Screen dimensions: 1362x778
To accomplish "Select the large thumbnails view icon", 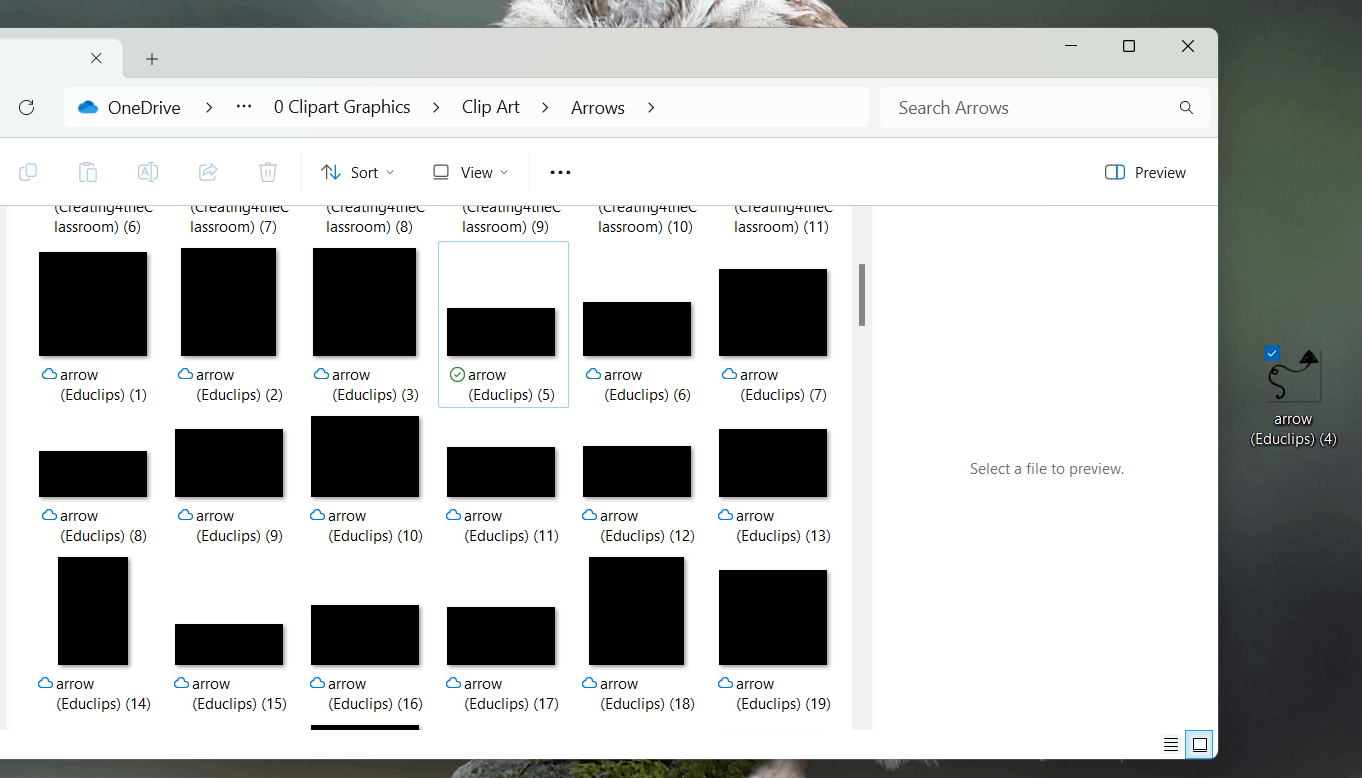I will (1198, 744).
